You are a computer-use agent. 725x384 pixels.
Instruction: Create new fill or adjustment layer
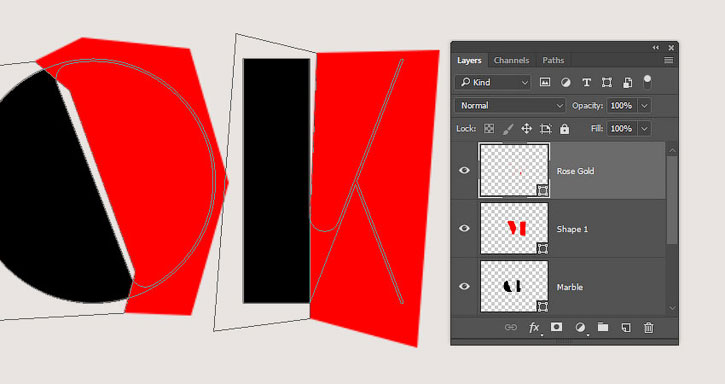click(580, 328)
